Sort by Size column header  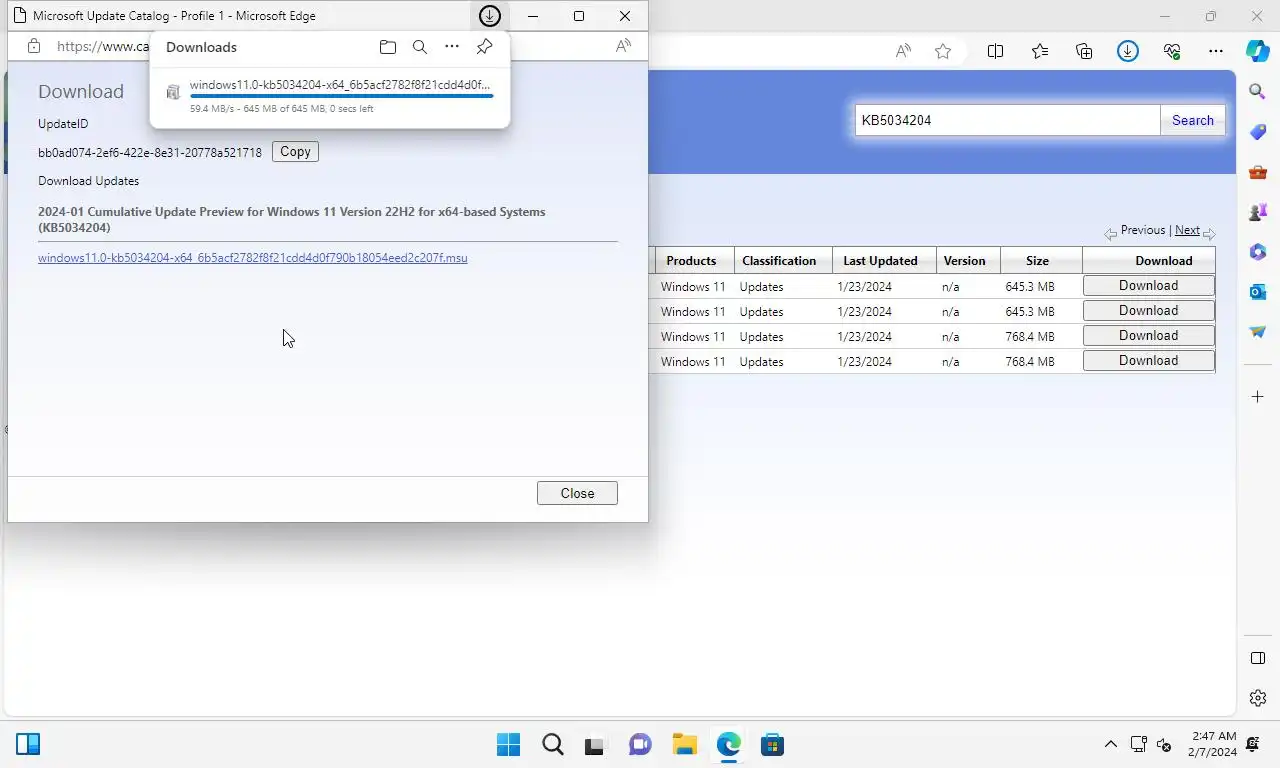point(1037,261)
